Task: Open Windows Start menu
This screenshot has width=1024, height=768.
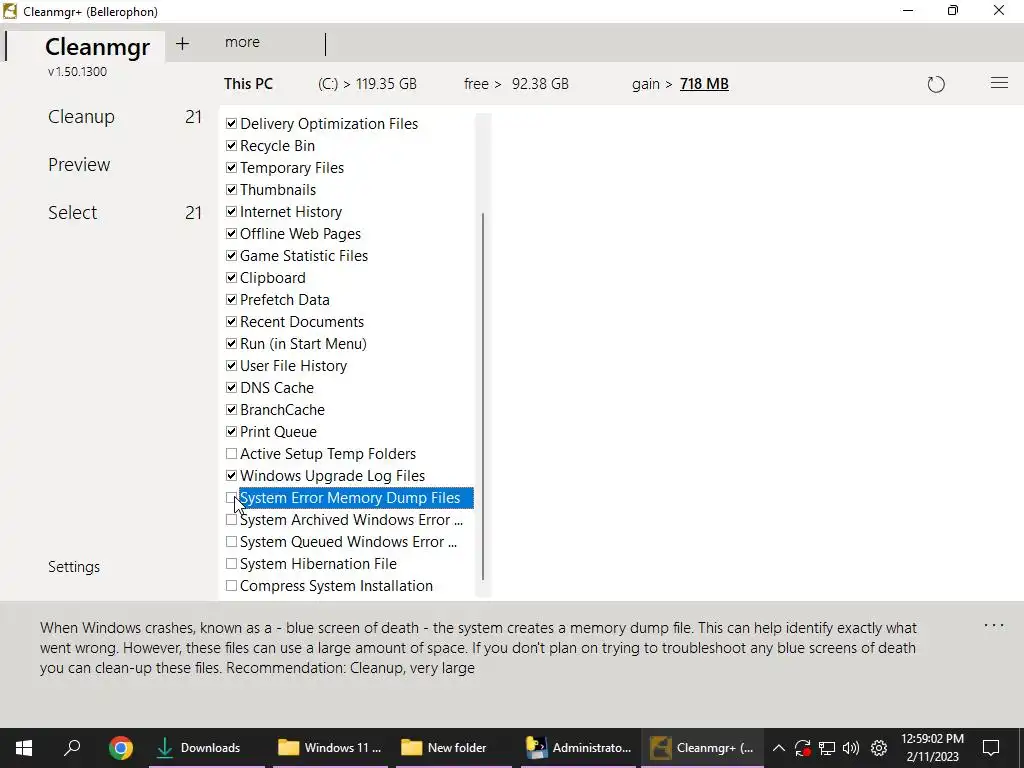Action: (24, 748)
